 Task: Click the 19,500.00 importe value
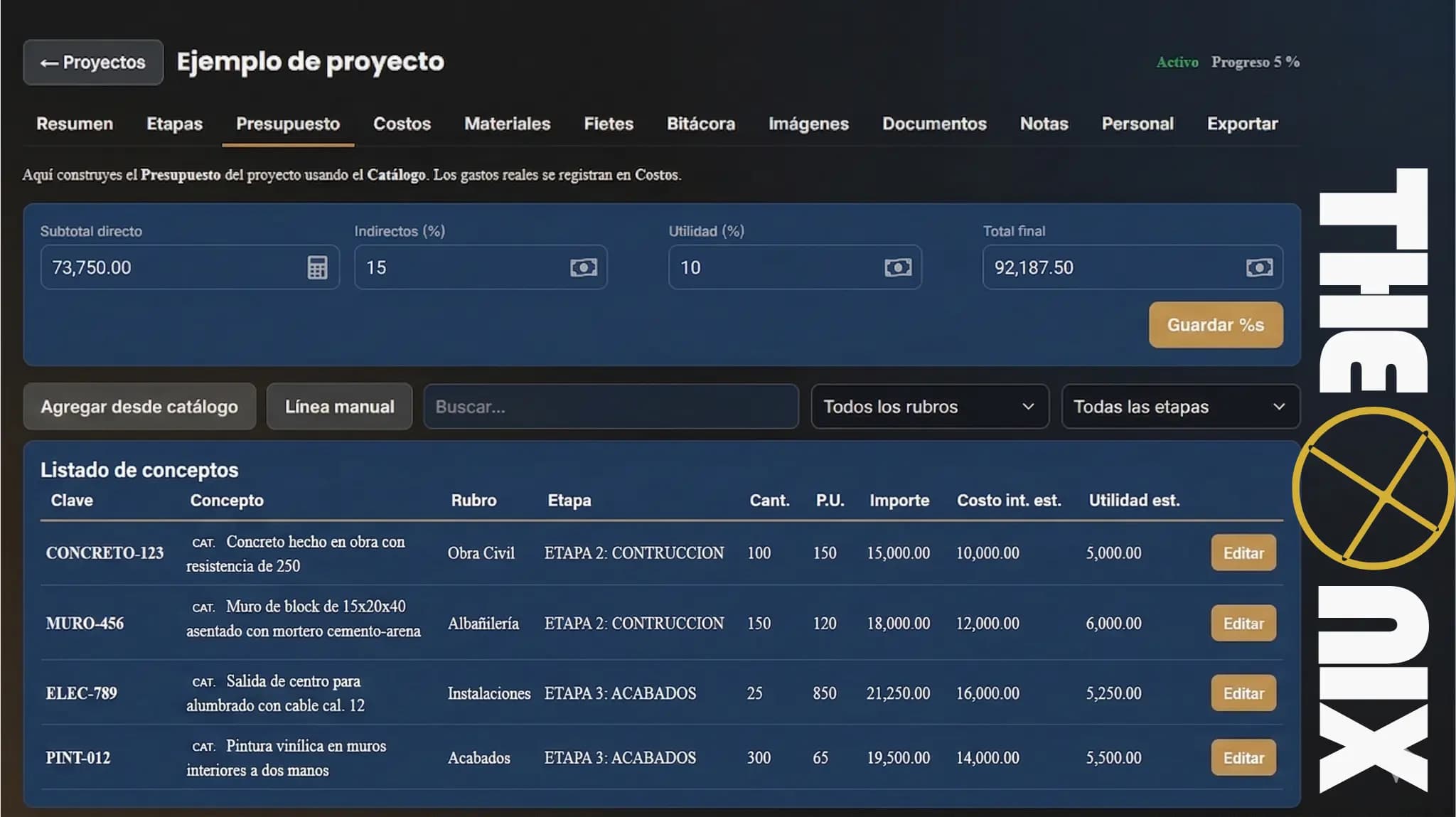pos(898,758)
